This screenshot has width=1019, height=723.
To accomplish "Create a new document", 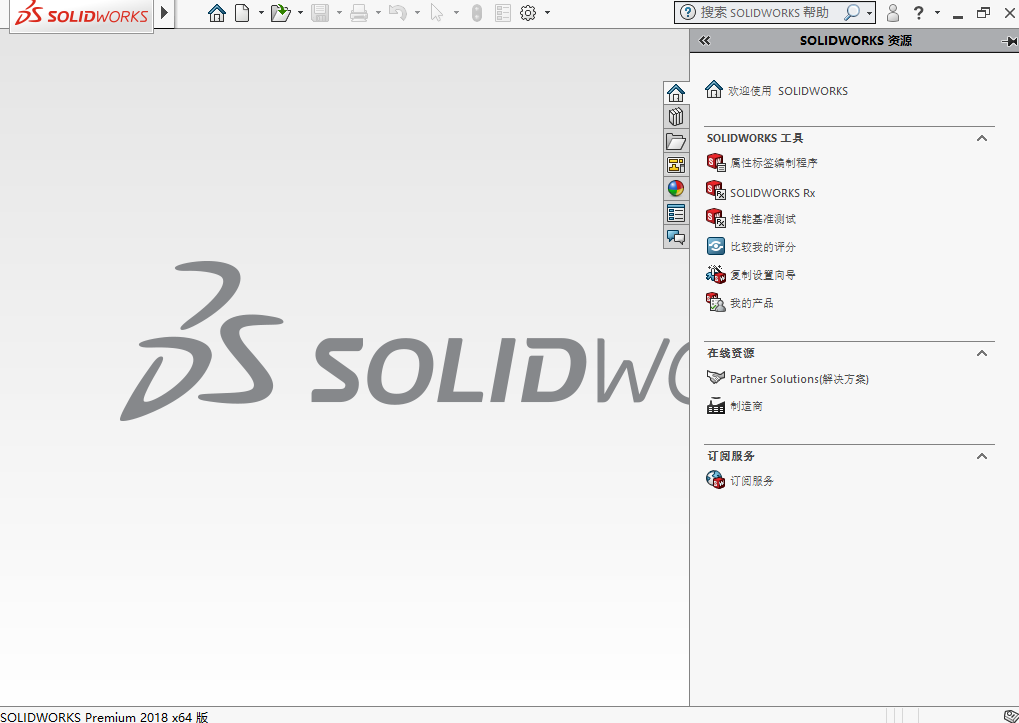I will point(243,13).
